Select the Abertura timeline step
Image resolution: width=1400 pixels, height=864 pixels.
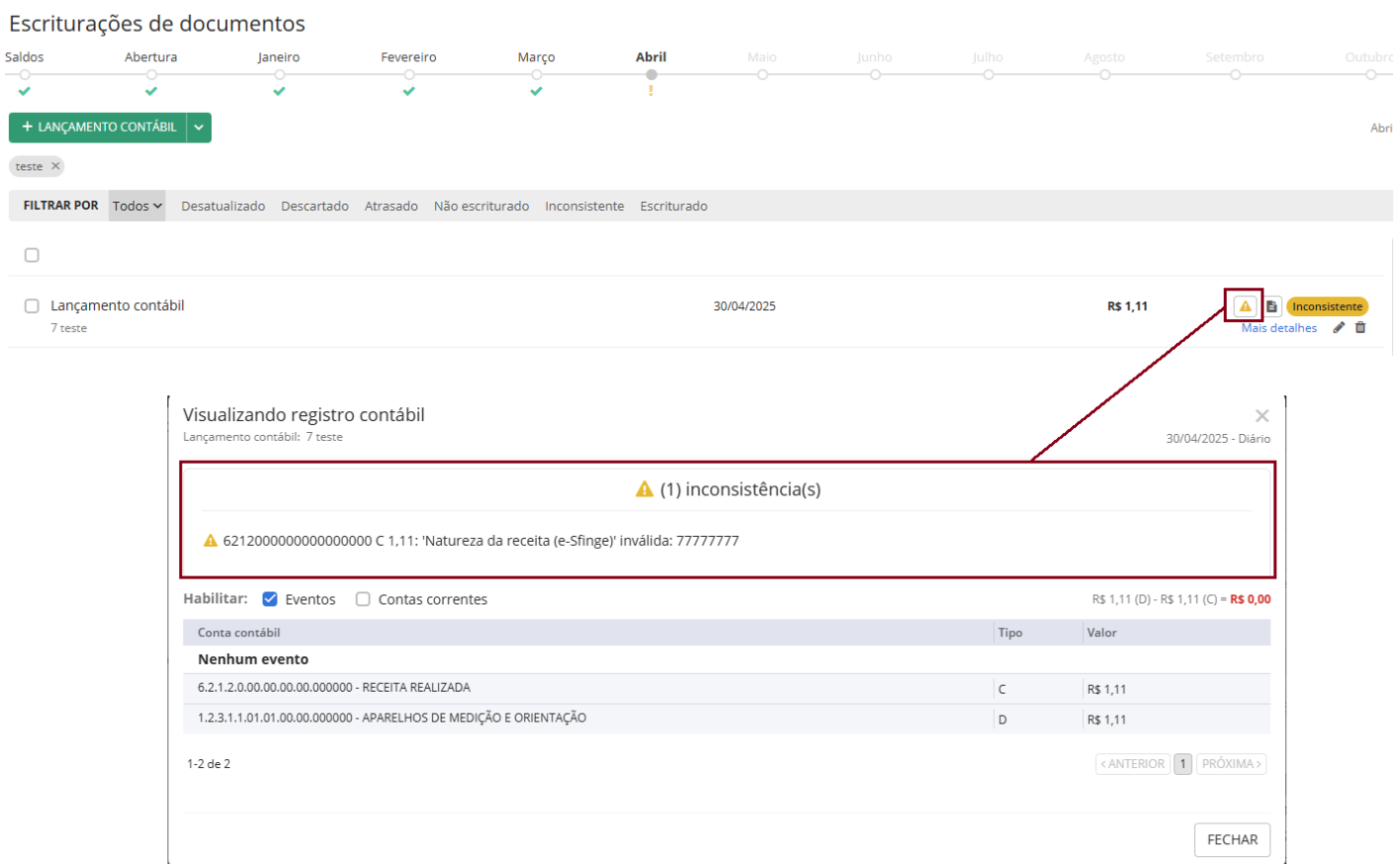click(151, 74)
